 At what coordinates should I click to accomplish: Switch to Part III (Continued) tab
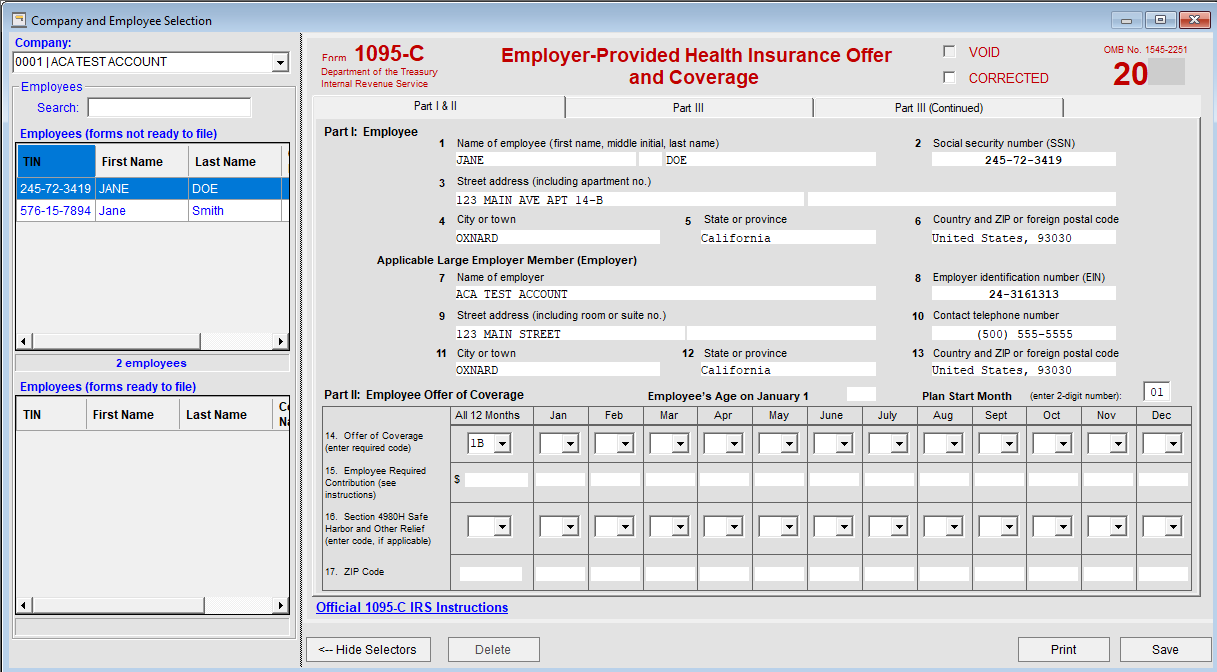pyautogui.click(x=938, y=107)
